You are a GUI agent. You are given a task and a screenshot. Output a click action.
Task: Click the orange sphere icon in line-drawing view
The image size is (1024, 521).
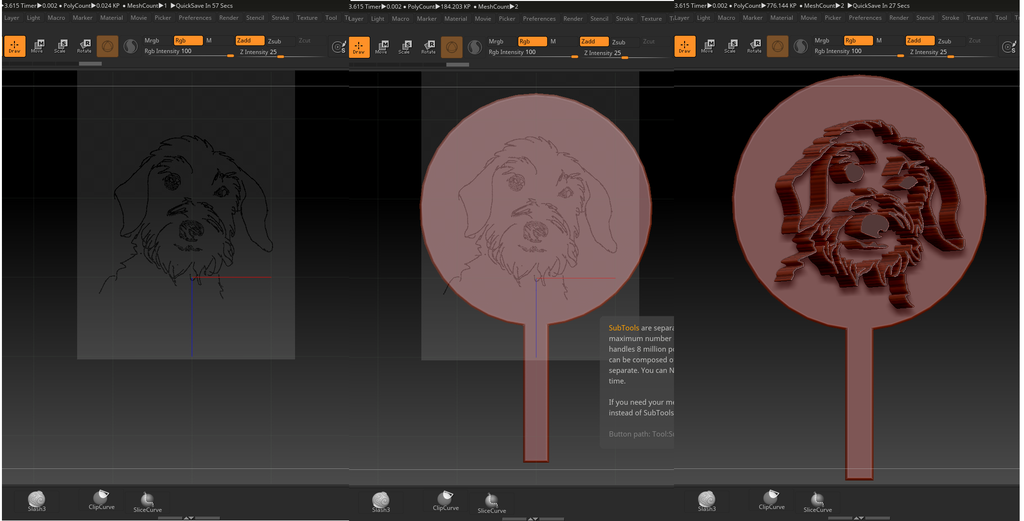pos(107,46)
